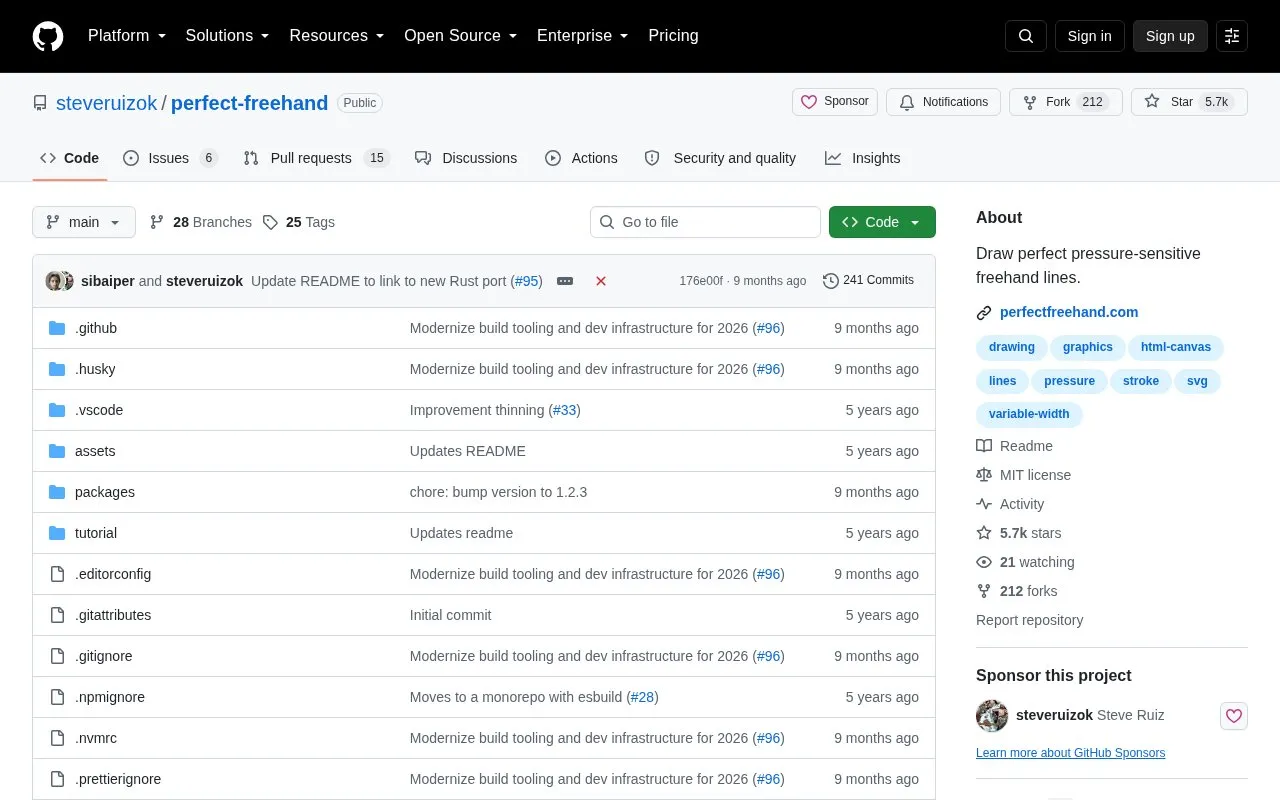
Task: Open the steveruizok owner profile link
Action: coord(107,103)
